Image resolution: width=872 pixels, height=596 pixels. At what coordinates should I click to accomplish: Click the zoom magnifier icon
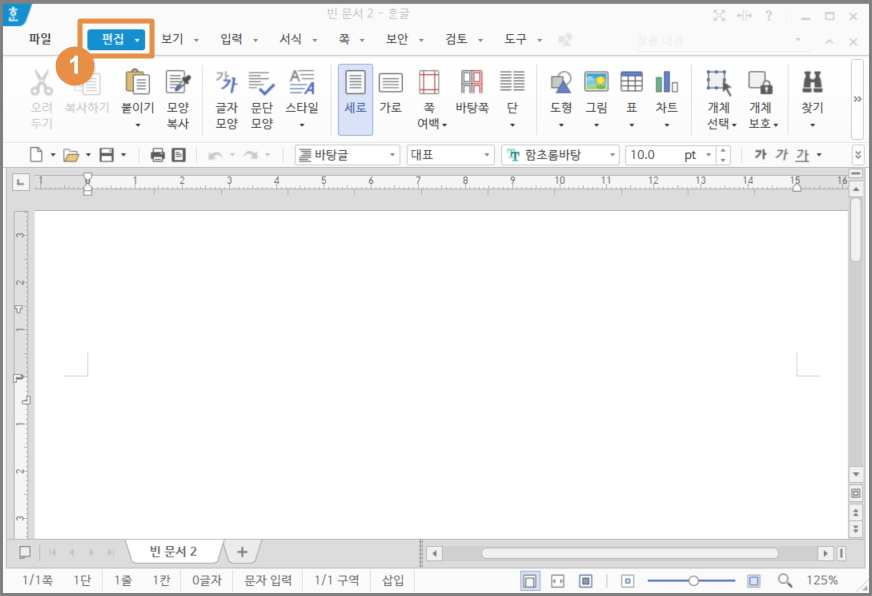[785, 580]
